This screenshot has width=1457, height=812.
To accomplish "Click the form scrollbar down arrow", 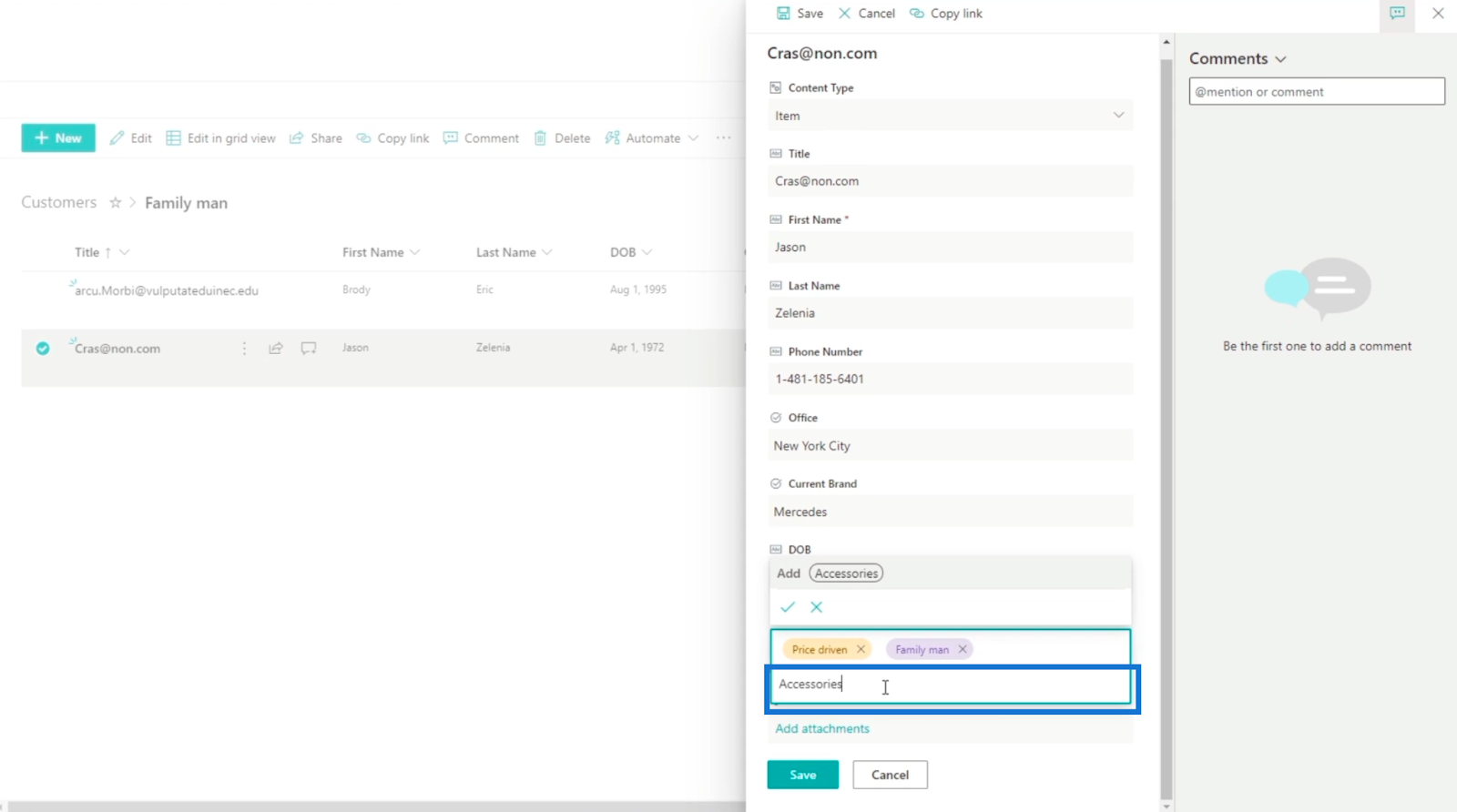I will pos(1167,806).
